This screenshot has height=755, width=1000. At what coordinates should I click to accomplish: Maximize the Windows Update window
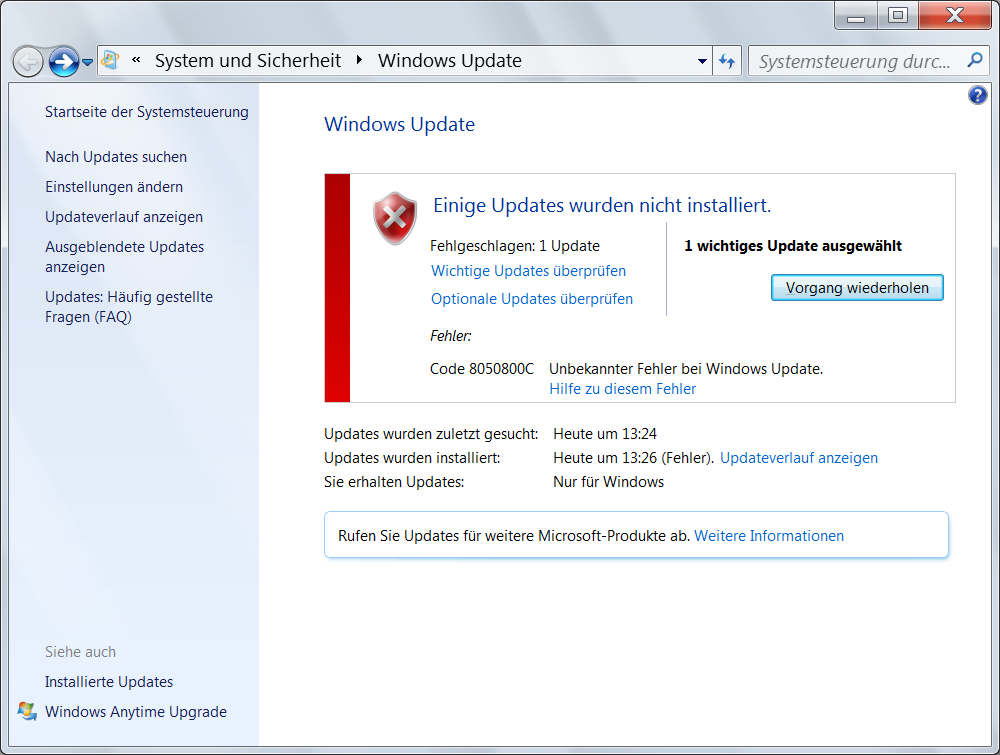click(x=898, y=16)
